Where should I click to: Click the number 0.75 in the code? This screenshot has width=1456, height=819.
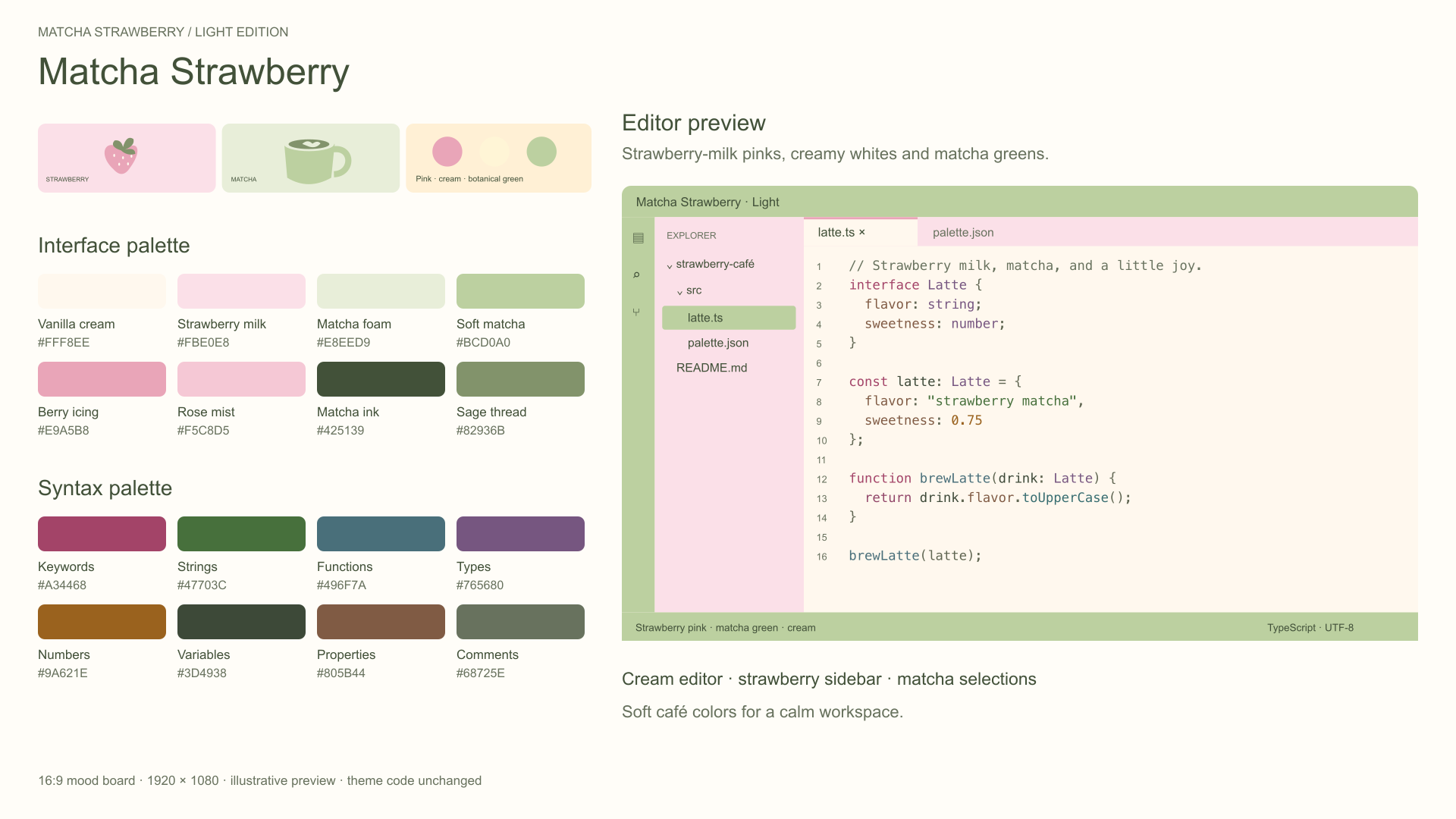967,420
